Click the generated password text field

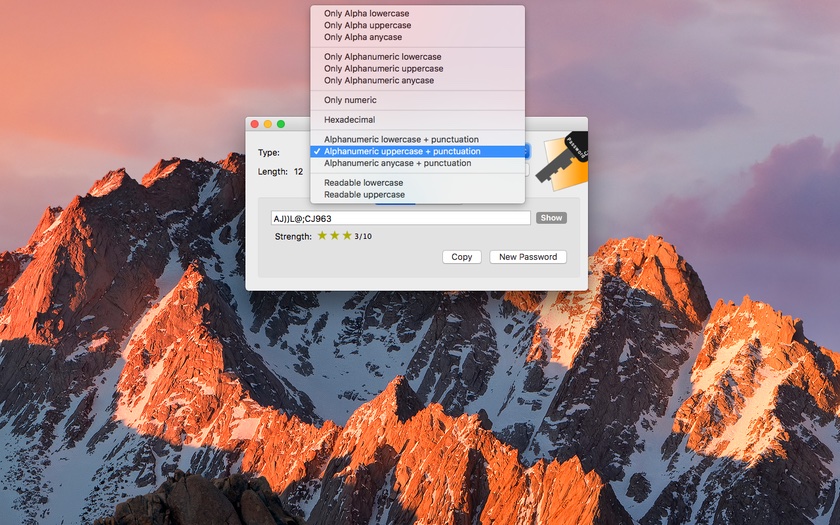click(x=400, y=218)
